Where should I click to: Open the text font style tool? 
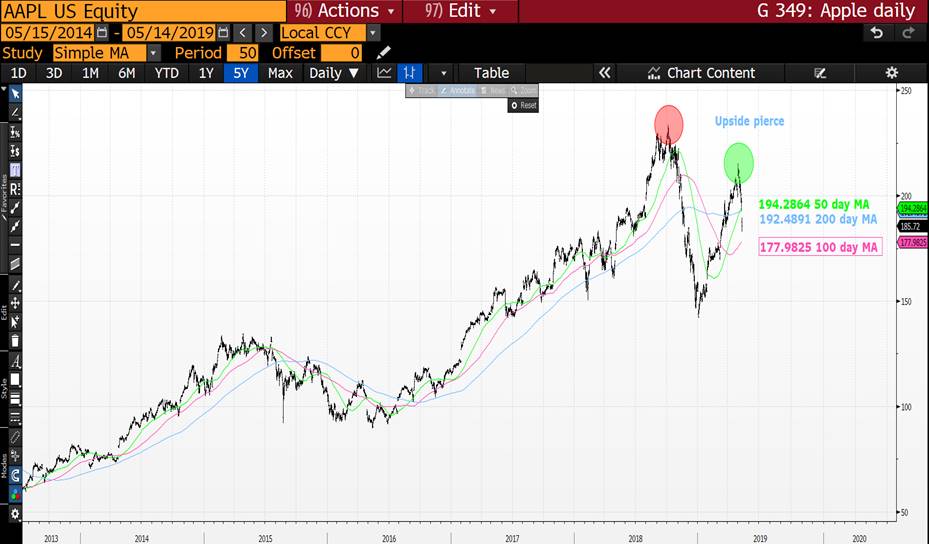pyautogui.click(x=15, y=361)
